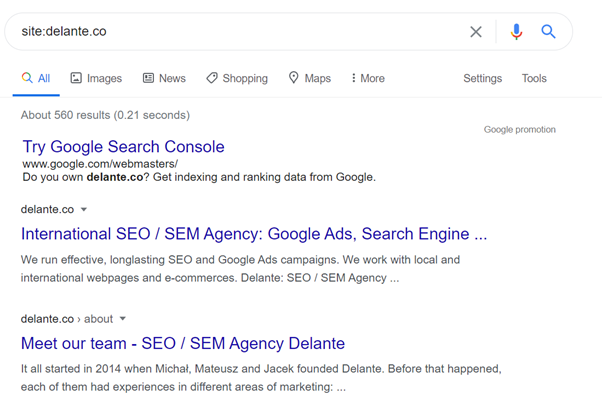This screenshot has height=412, width=602.
Task: Open Meet our team result link
Action: (183, 343)
